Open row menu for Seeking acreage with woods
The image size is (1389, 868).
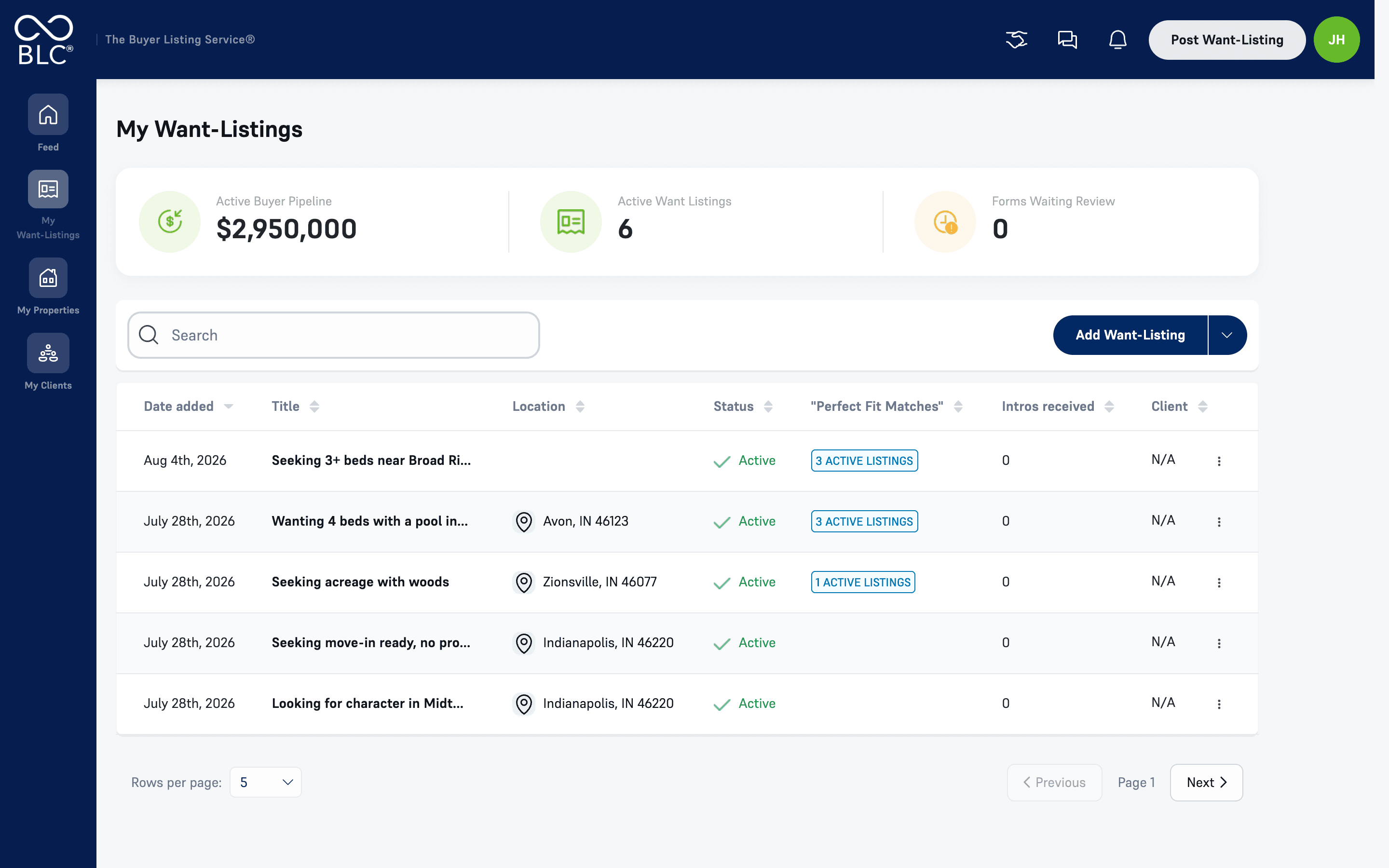tap(1219, 582)
